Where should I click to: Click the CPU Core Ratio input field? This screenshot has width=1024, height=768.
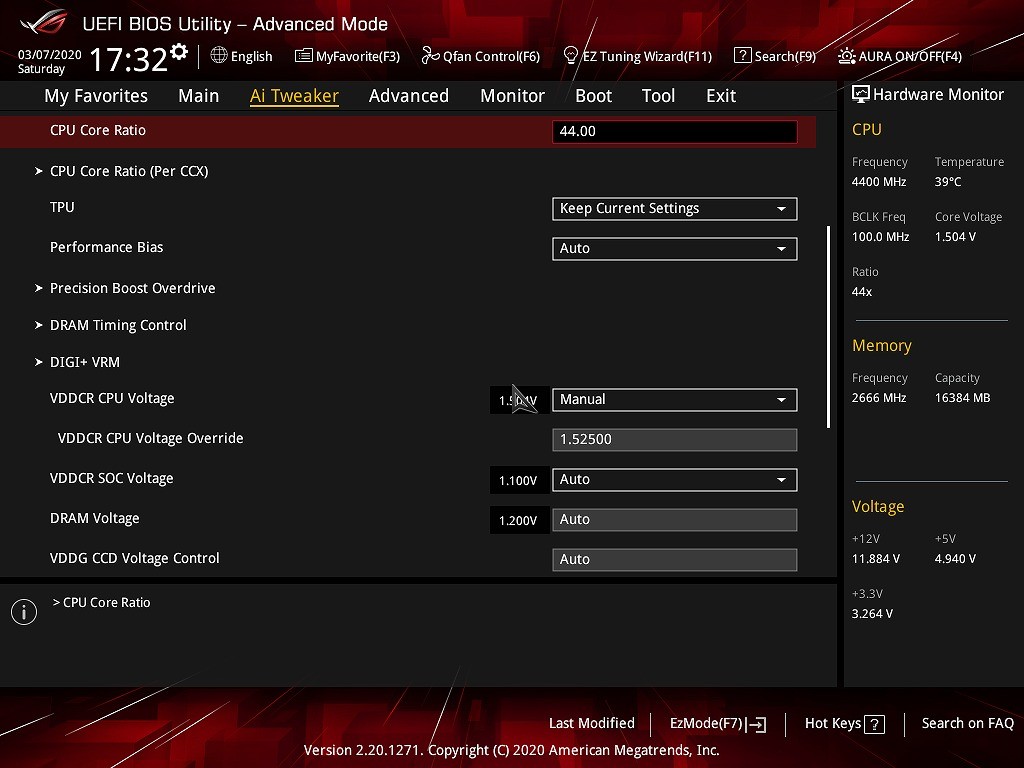coord(674,132)
